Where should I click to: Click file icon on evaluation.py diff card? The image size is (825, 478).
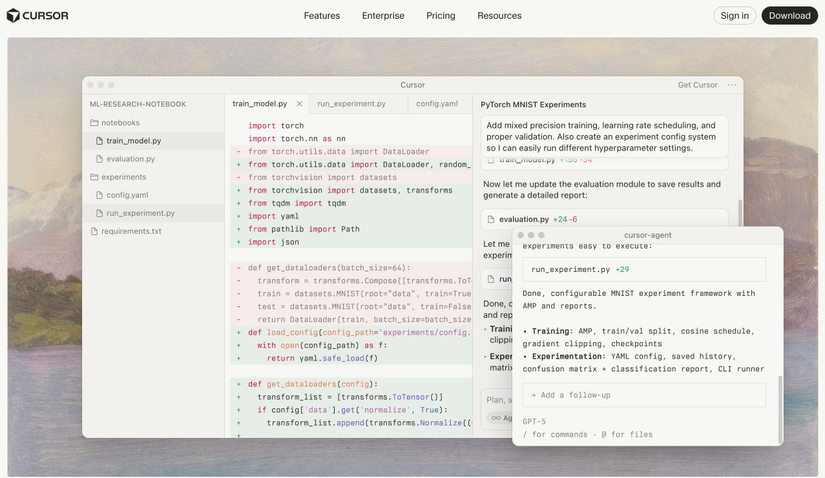click(491, 219)
